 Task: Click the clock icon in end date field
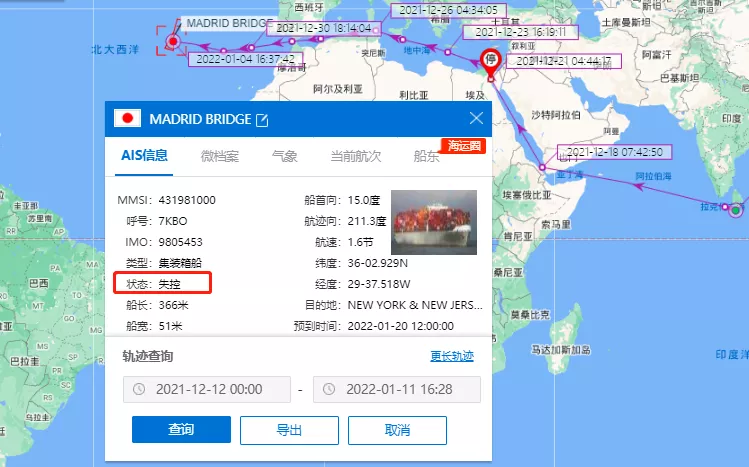[x=329, y=389]
